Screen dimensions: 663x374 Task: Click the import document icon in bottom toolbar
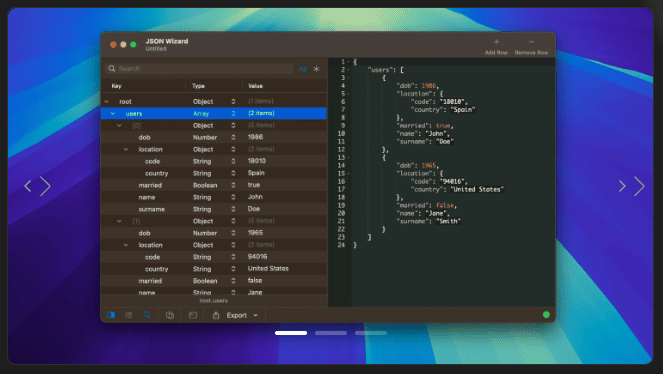coord(170,315)
